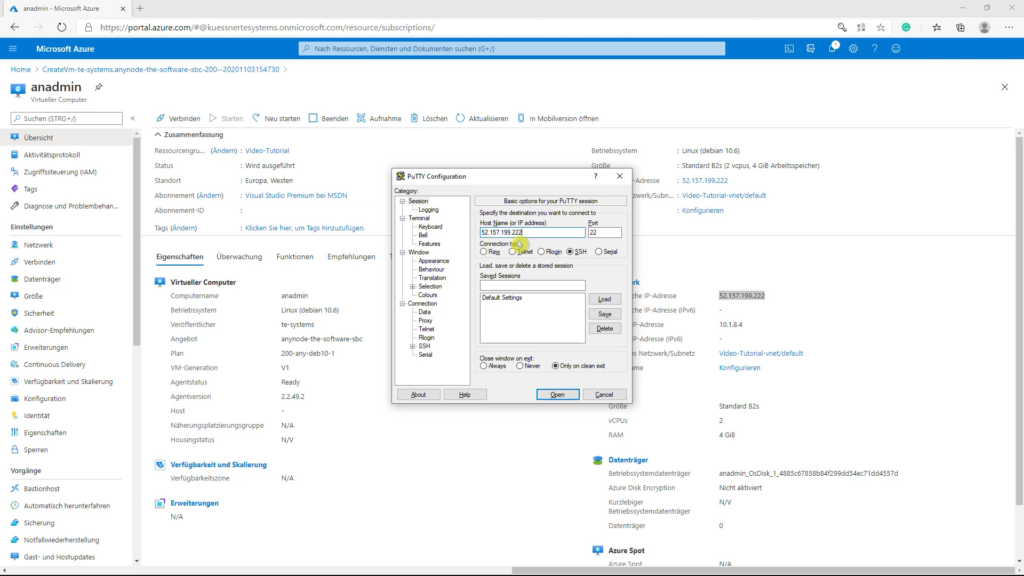Expand the Selection tree node in PuTTY

413,287
